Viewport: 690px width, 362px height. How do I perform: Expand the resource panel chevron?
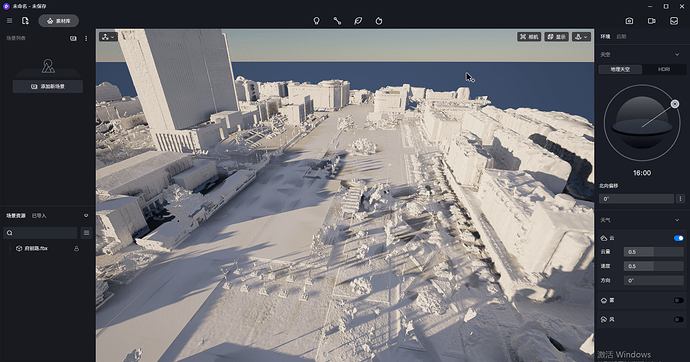(x=86, y=216)
